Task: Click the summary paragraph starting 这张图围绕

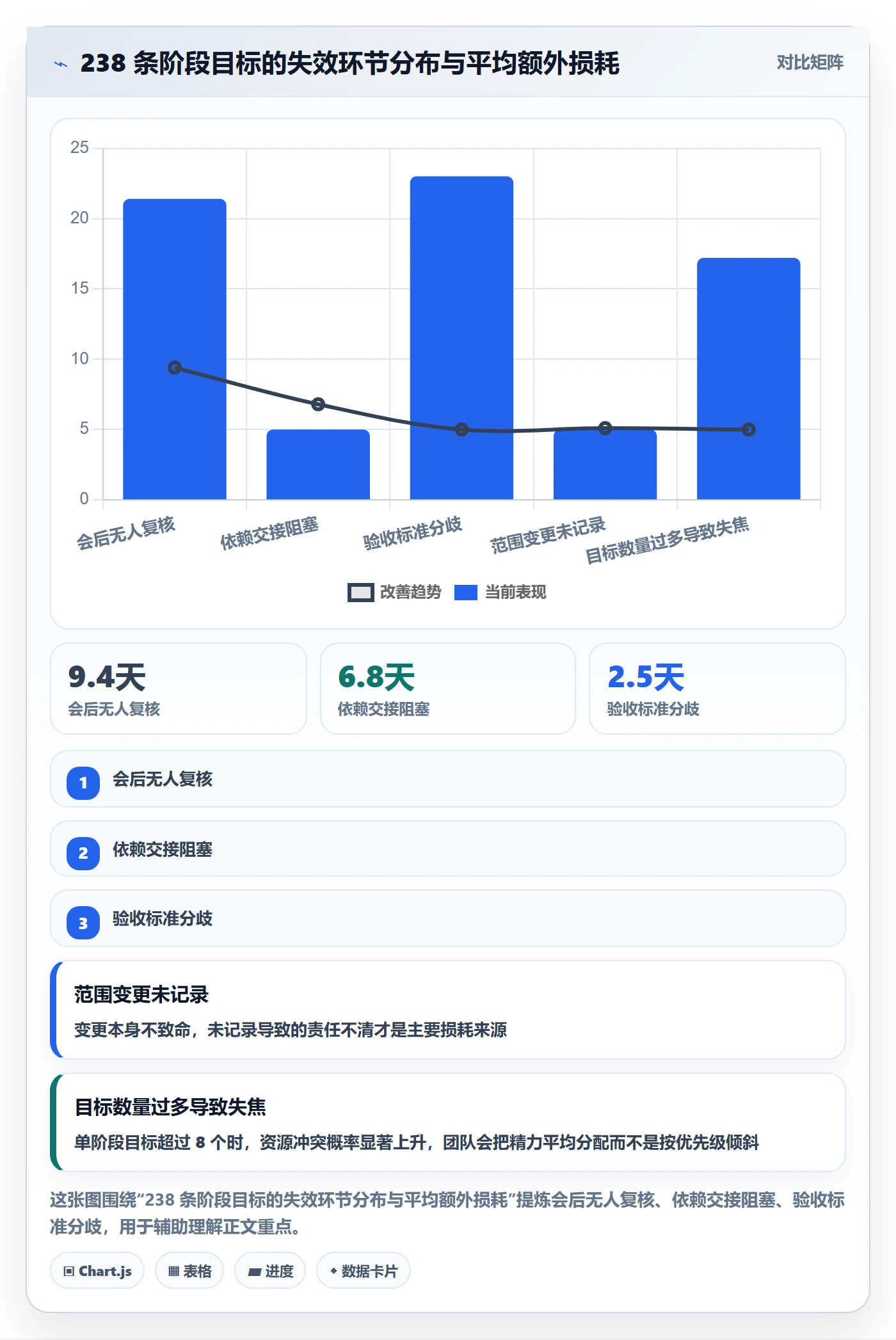Action: tap(448, 1213)
